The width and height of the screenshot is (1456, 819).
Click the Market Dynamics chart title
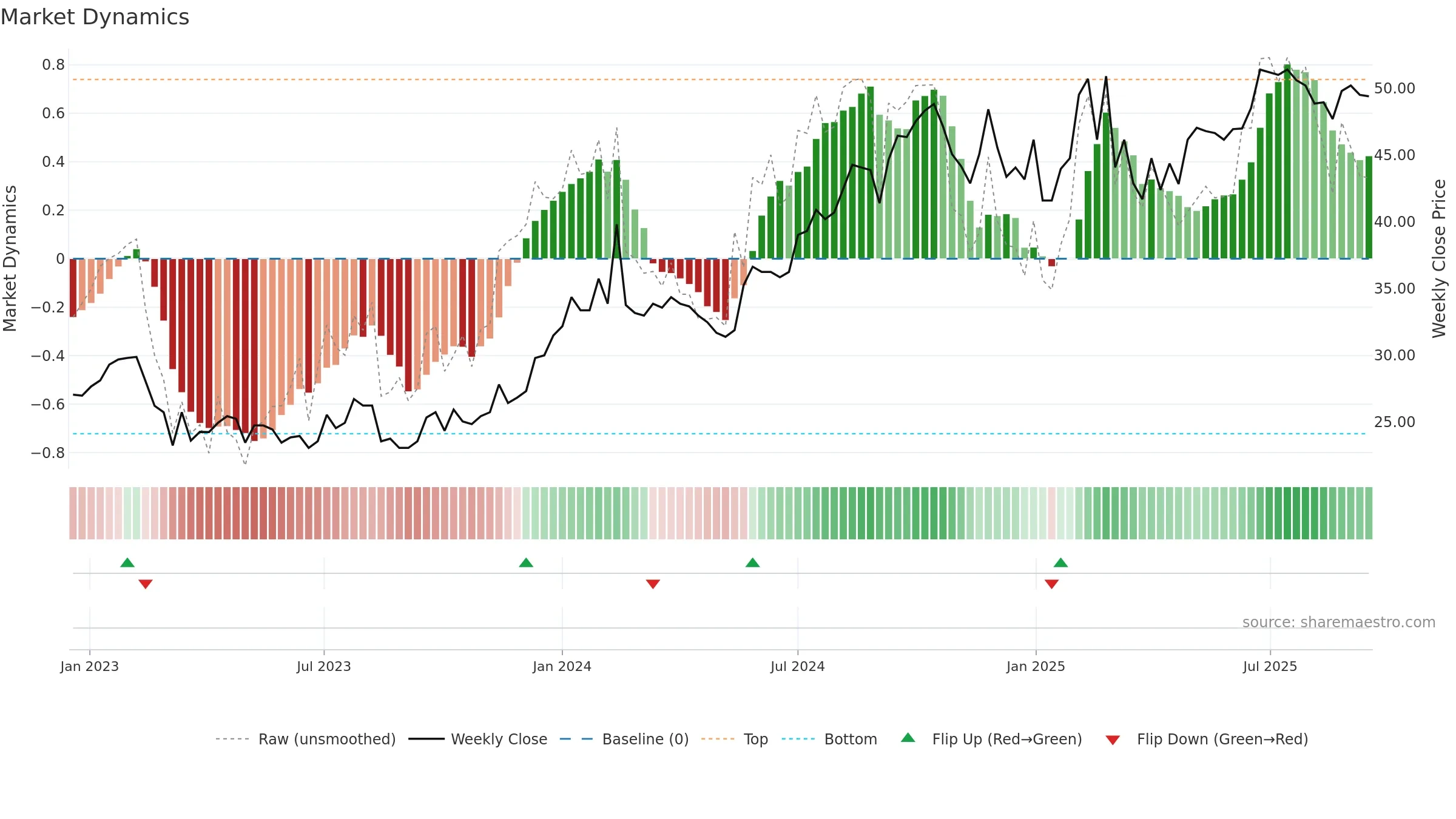pos(95,17)
